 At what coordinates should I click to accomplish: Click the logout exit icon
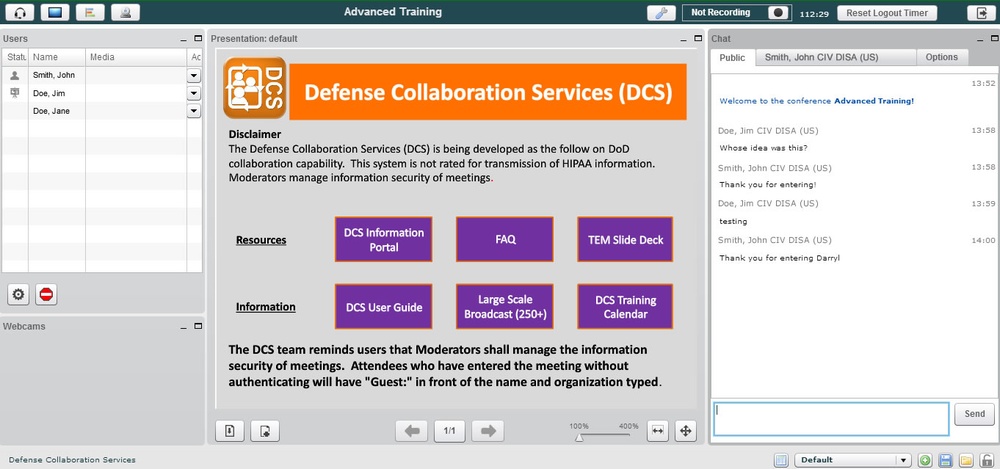(x=981, y=13)
